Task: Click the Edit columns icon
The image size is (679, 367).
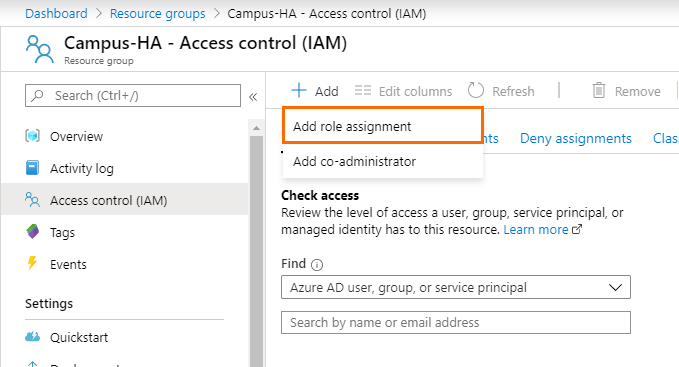Action: point(363,90)
